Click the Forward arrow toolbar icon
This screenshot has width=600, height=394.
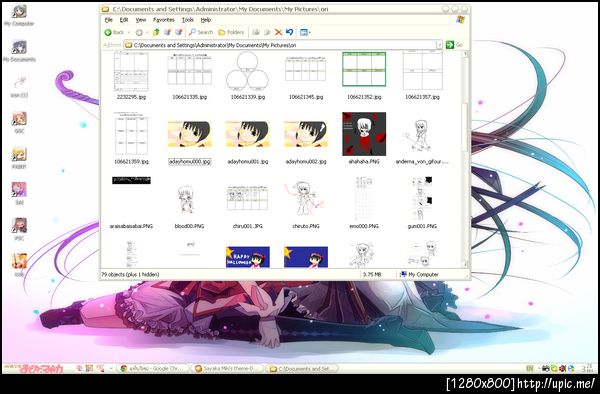coord(139,33)
